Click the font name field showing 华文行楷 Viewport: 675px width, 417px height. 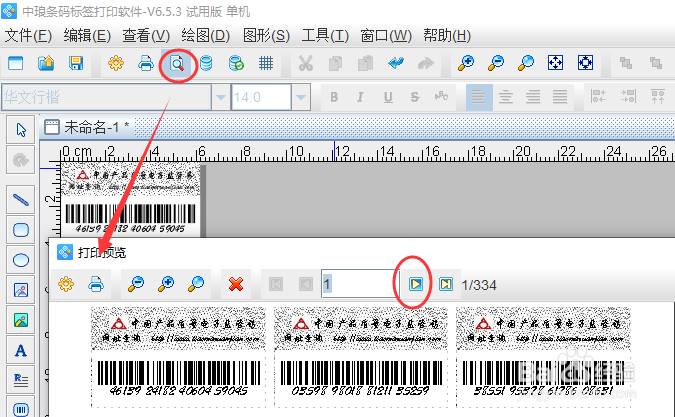pos(106,97)
